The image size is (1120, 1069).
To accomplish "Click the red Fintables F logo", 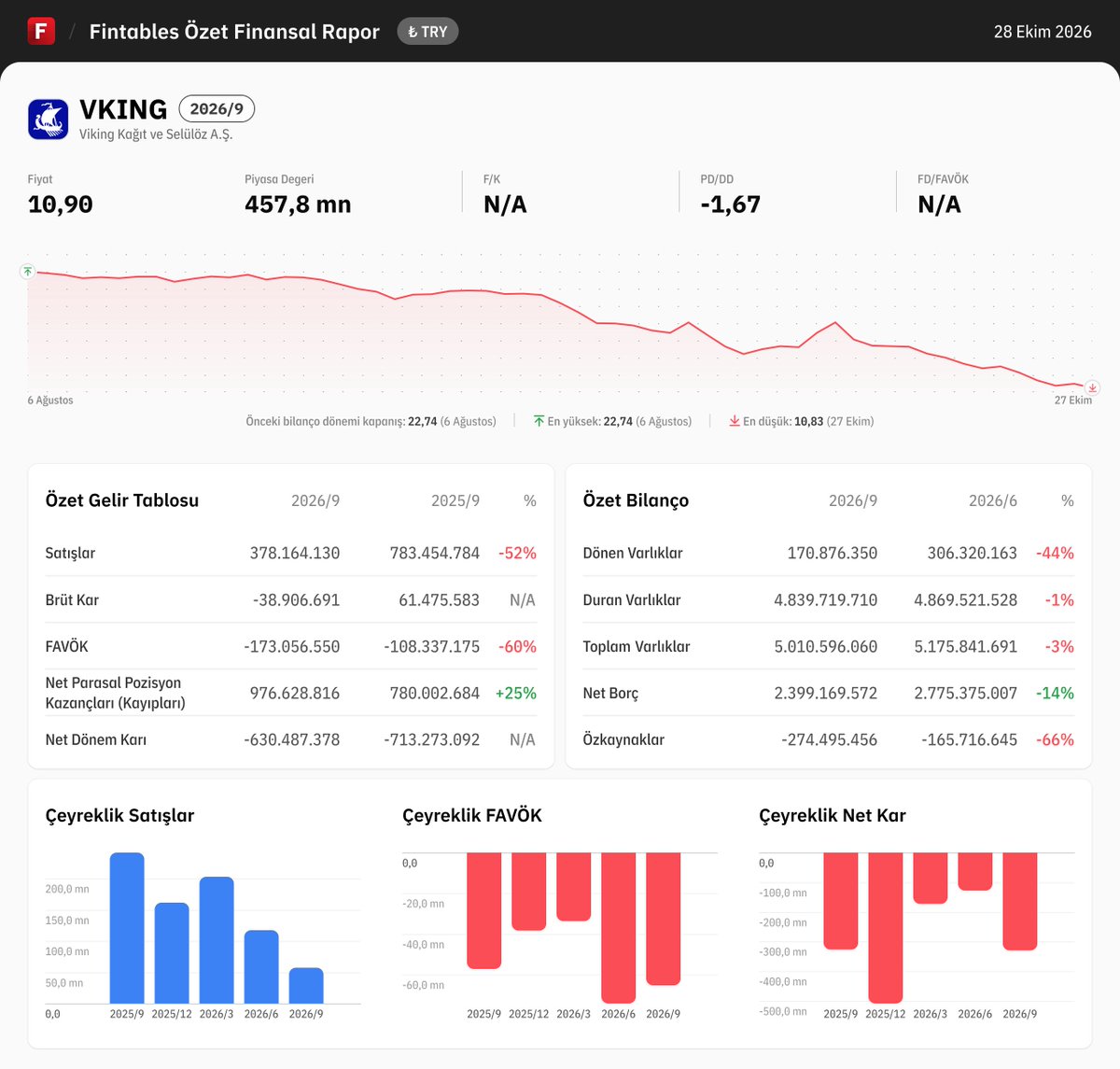I will [x=41, y=31].
